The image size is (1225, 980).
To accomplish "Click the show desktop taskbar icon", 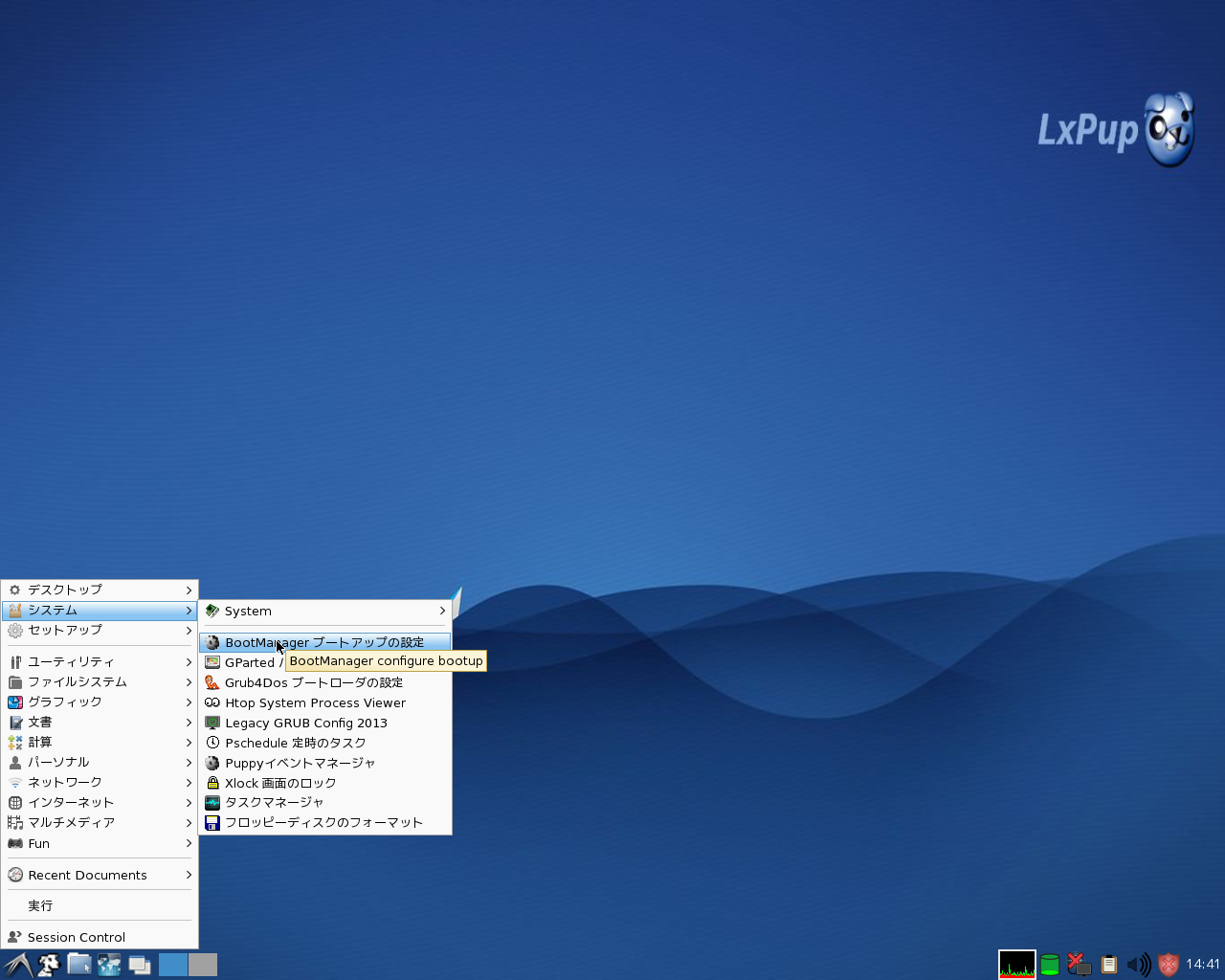I will 139,965.
